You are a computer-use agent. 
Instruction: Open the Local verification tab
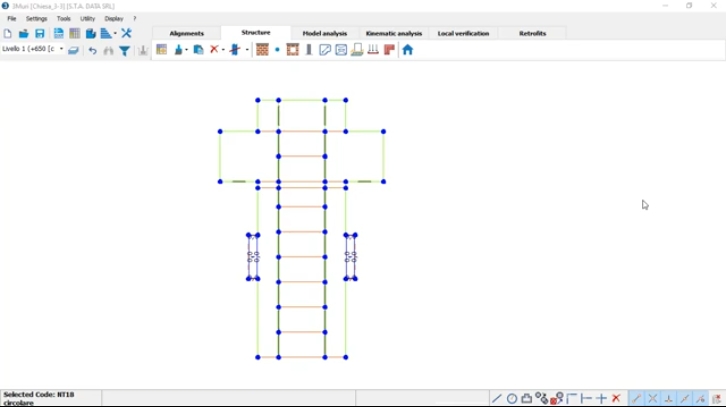(463, 33)
